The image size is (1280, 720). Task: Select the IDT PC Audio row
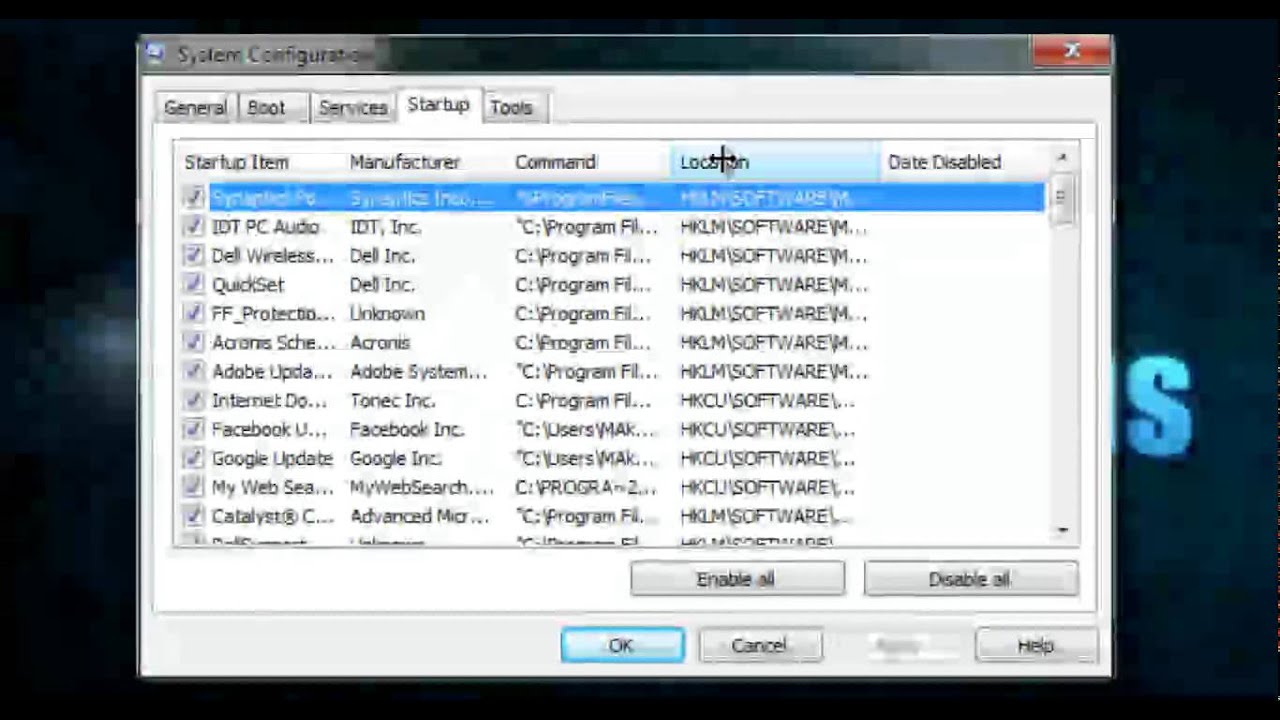(x=611, y=227)
